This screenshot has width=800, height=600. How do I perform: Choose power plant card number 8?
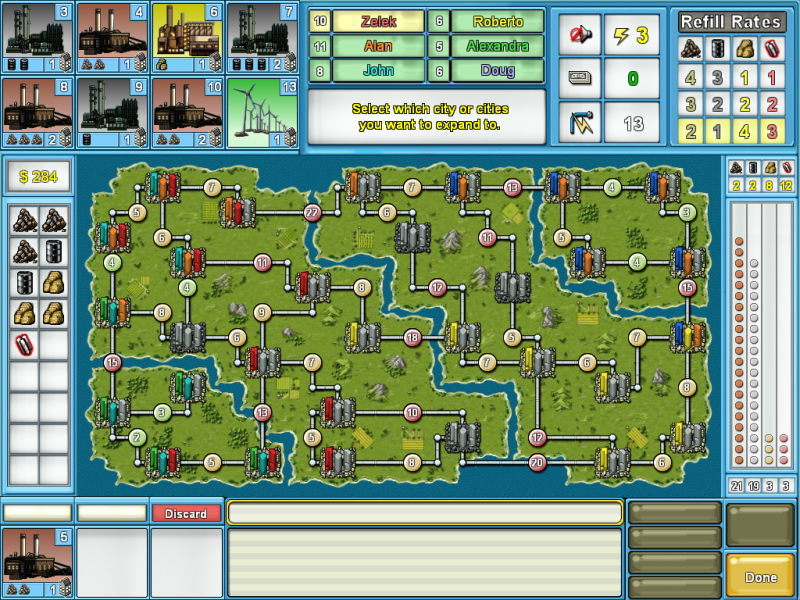pyautogui.click(x=37, y=113)
